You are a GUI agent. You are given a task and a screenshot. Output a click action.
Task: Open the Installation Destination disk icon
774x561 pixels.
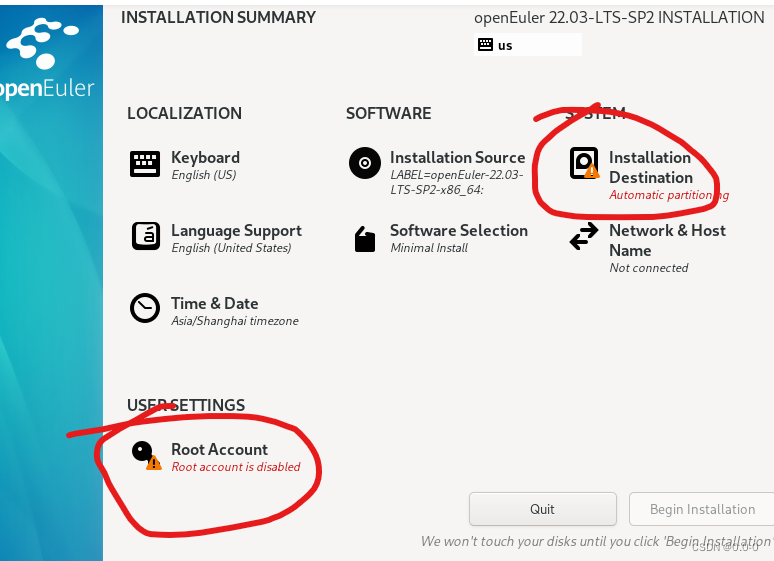[x=584, y=163]
